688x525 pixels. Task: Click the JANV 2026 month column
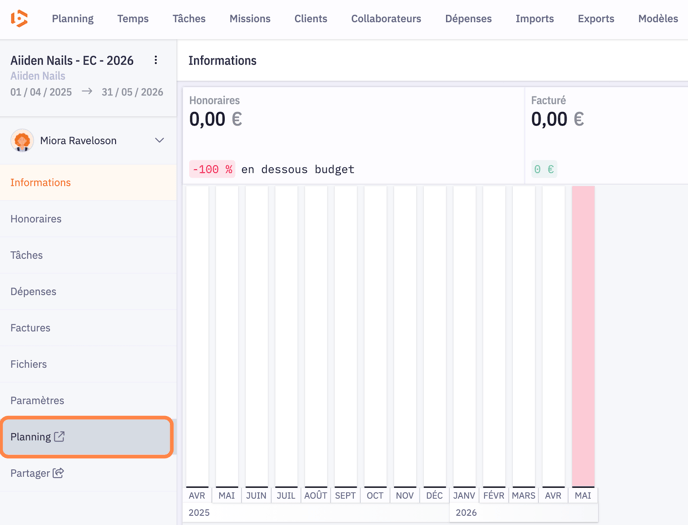point(464,336)
